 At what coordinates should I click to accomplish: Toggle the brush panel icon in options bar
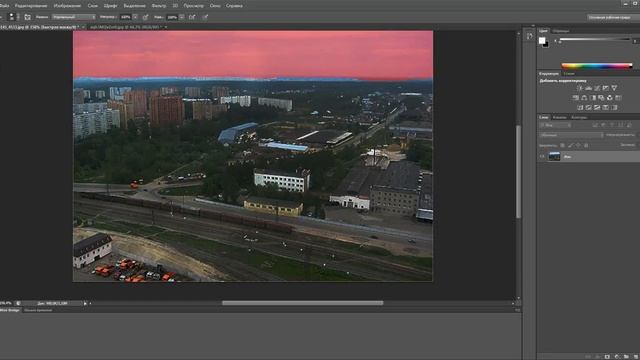click(x=27, y=17)
